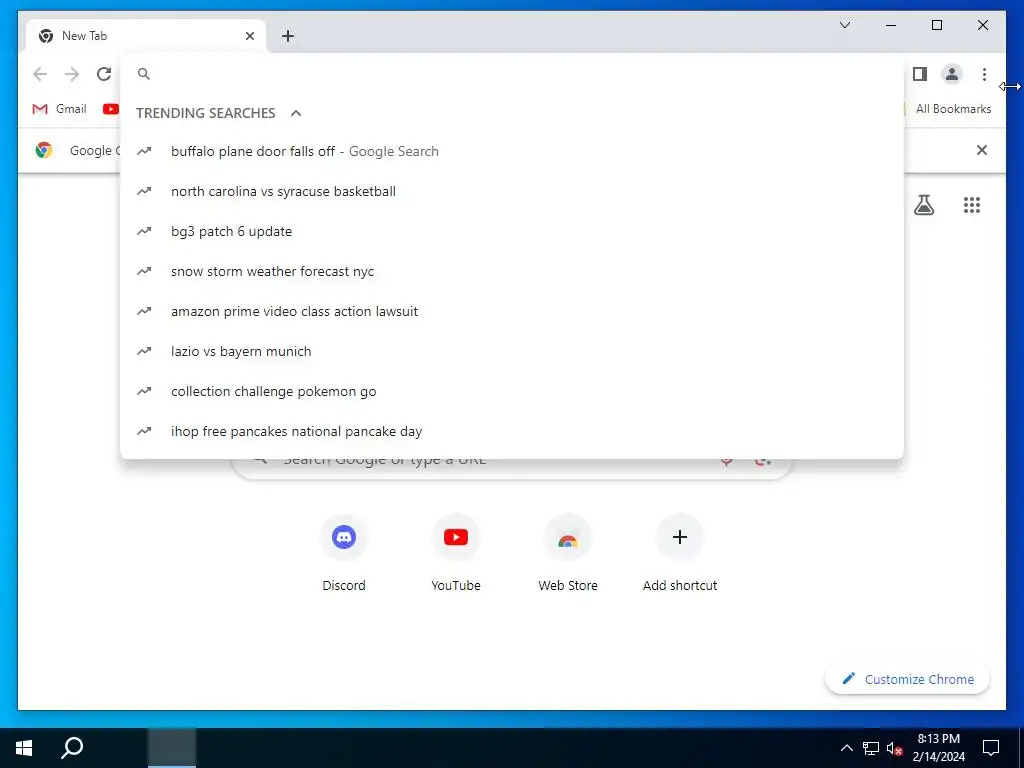Click the active Chrome taskbar button
This screenshot has height=768, width=1024.
click(x=172, y=748)
